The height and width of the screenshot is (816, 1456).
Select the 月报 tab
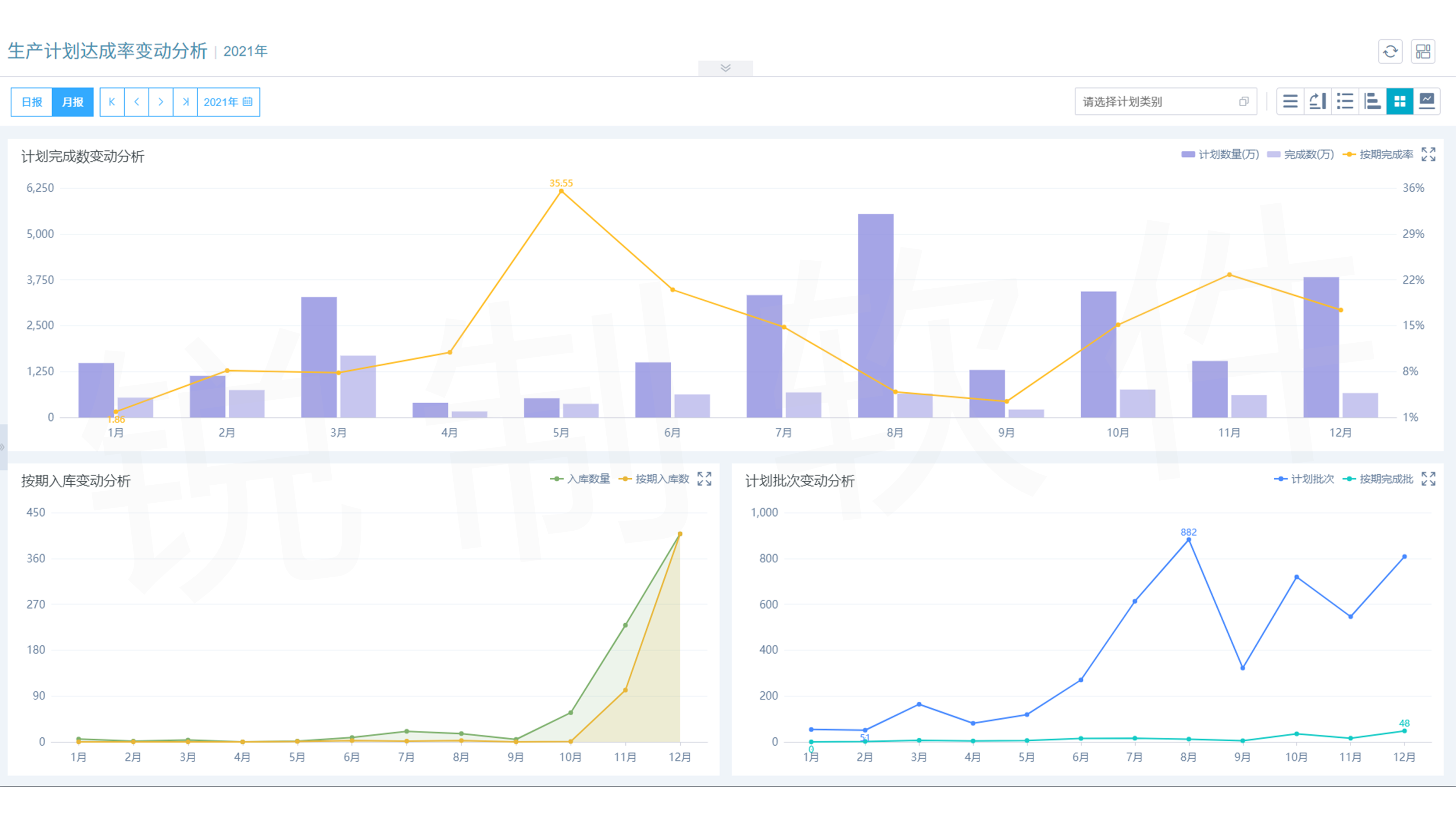click(72, 102)
